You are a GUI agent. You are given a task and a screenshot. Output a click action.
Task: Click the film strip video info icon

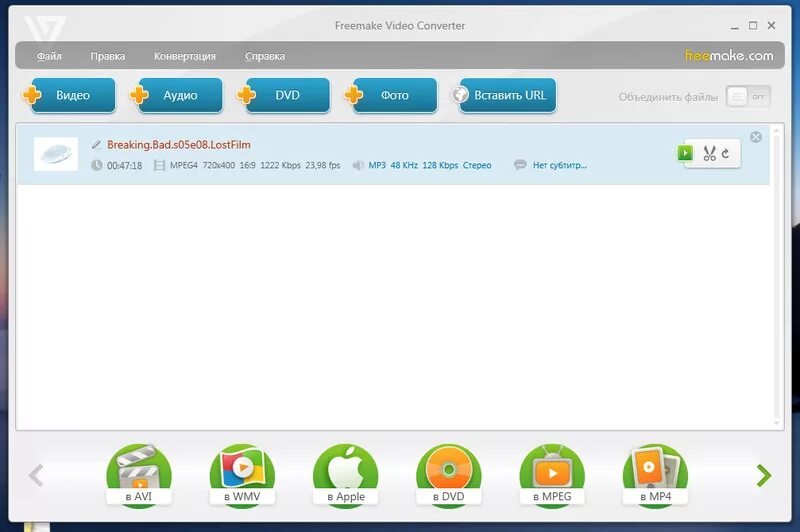(159, 165)
